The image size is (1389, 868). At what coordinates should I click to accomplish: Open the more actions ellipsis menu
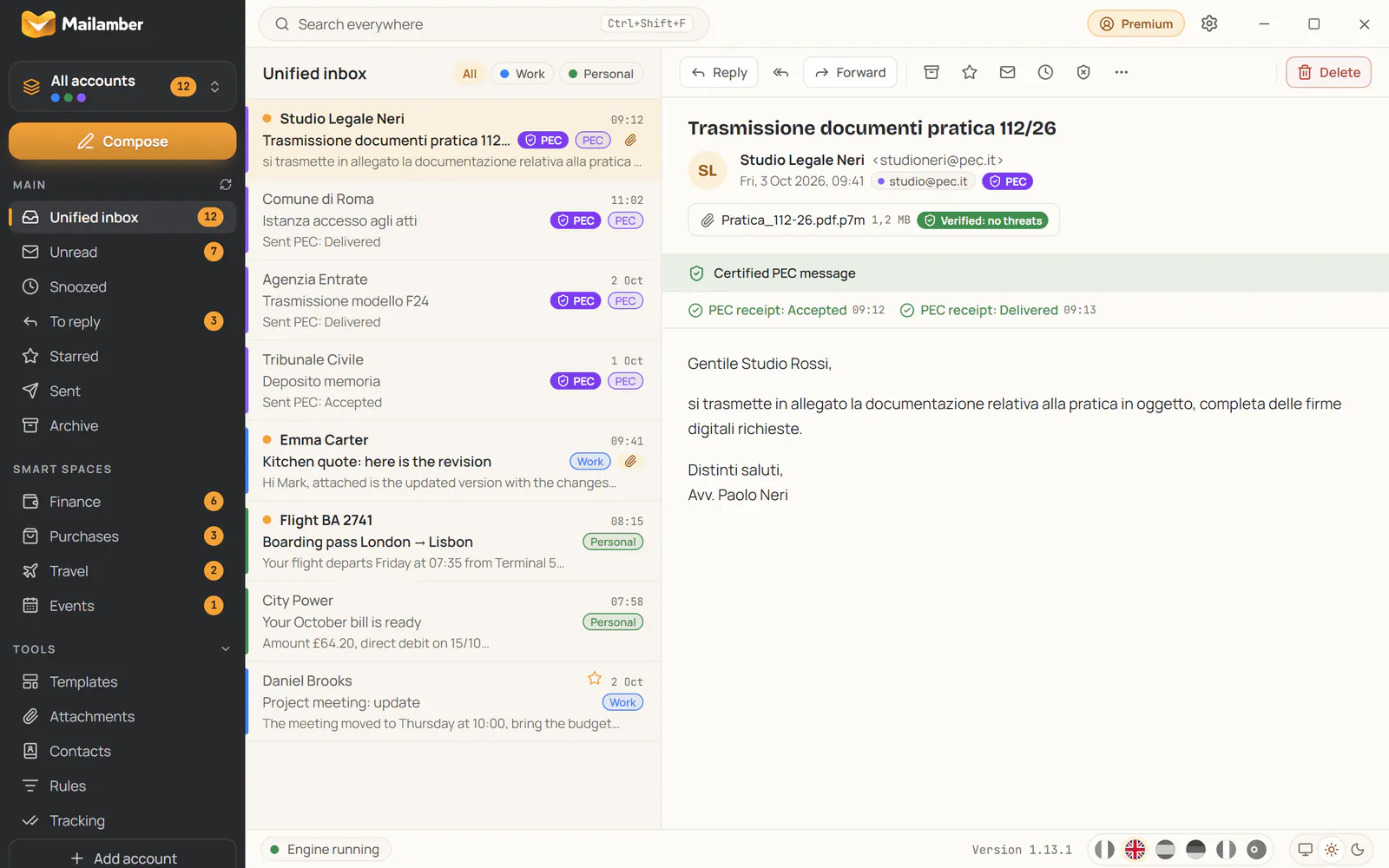1122,73
